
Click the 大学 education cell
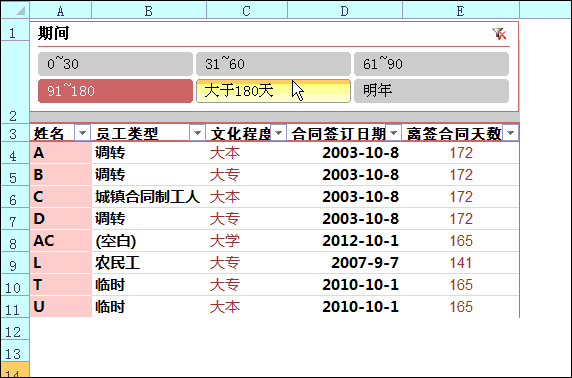coord(247,241)
